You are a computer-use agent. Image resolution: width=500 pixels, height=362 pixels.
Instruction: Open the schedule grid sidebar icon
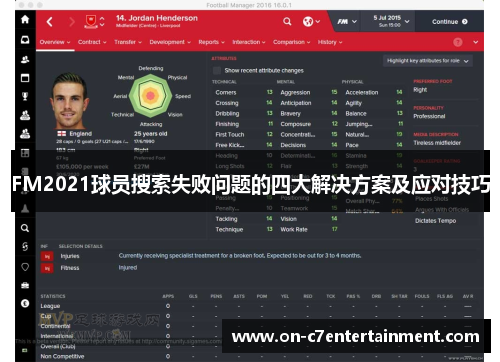[x=25, y=153]
